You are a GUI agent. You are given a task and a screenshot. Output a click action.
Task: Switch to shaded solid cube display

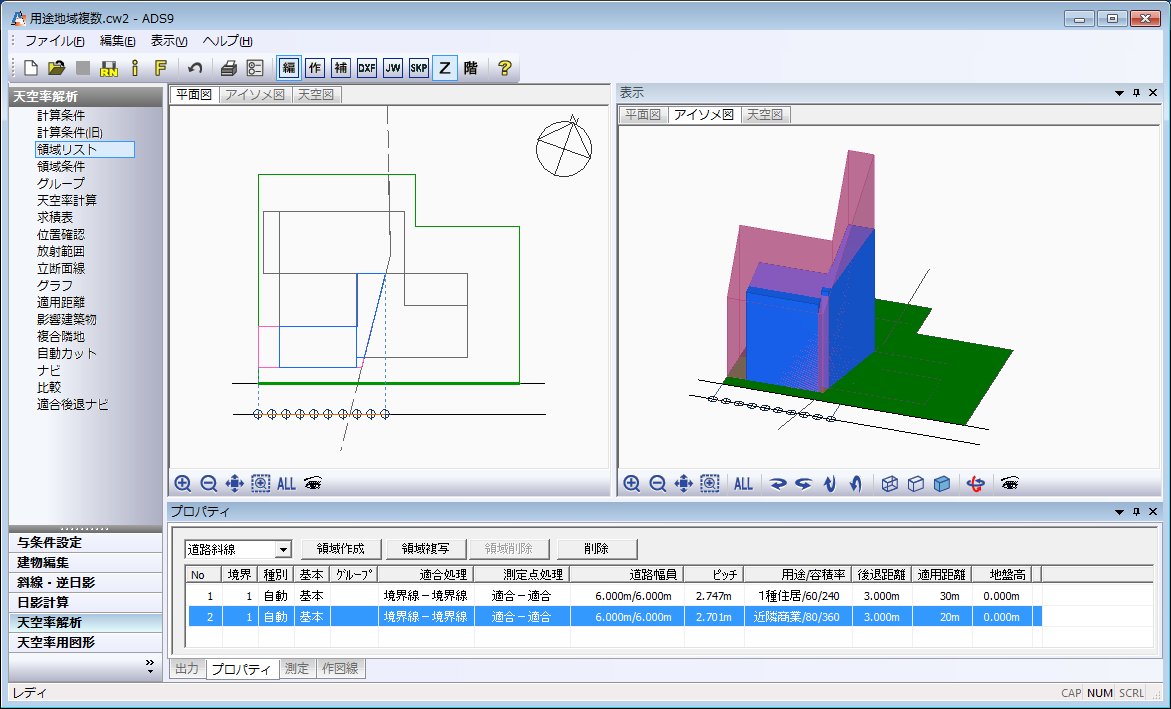tap(942, 483)
